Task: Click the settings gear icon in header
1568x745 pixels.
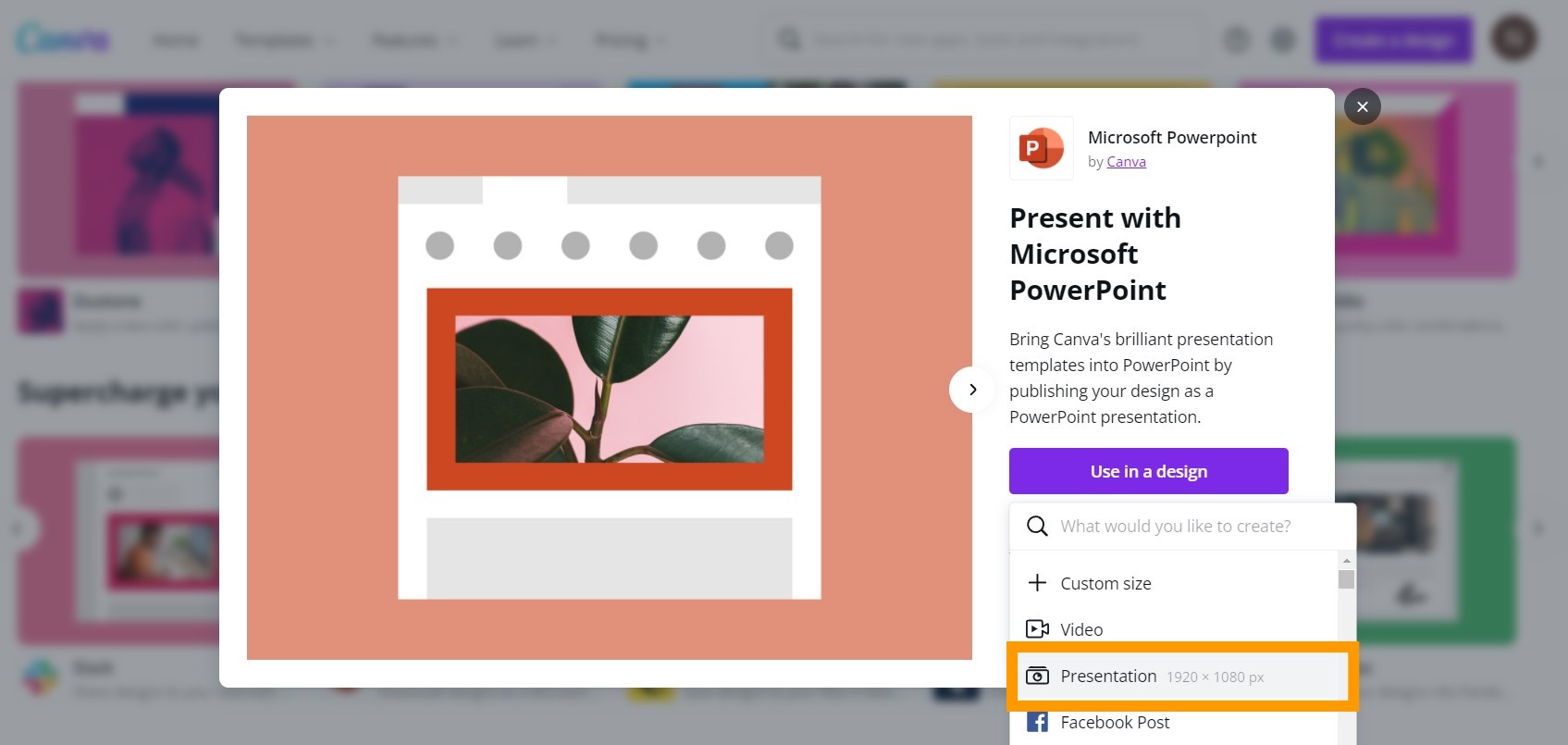Action: [1282, 40]
